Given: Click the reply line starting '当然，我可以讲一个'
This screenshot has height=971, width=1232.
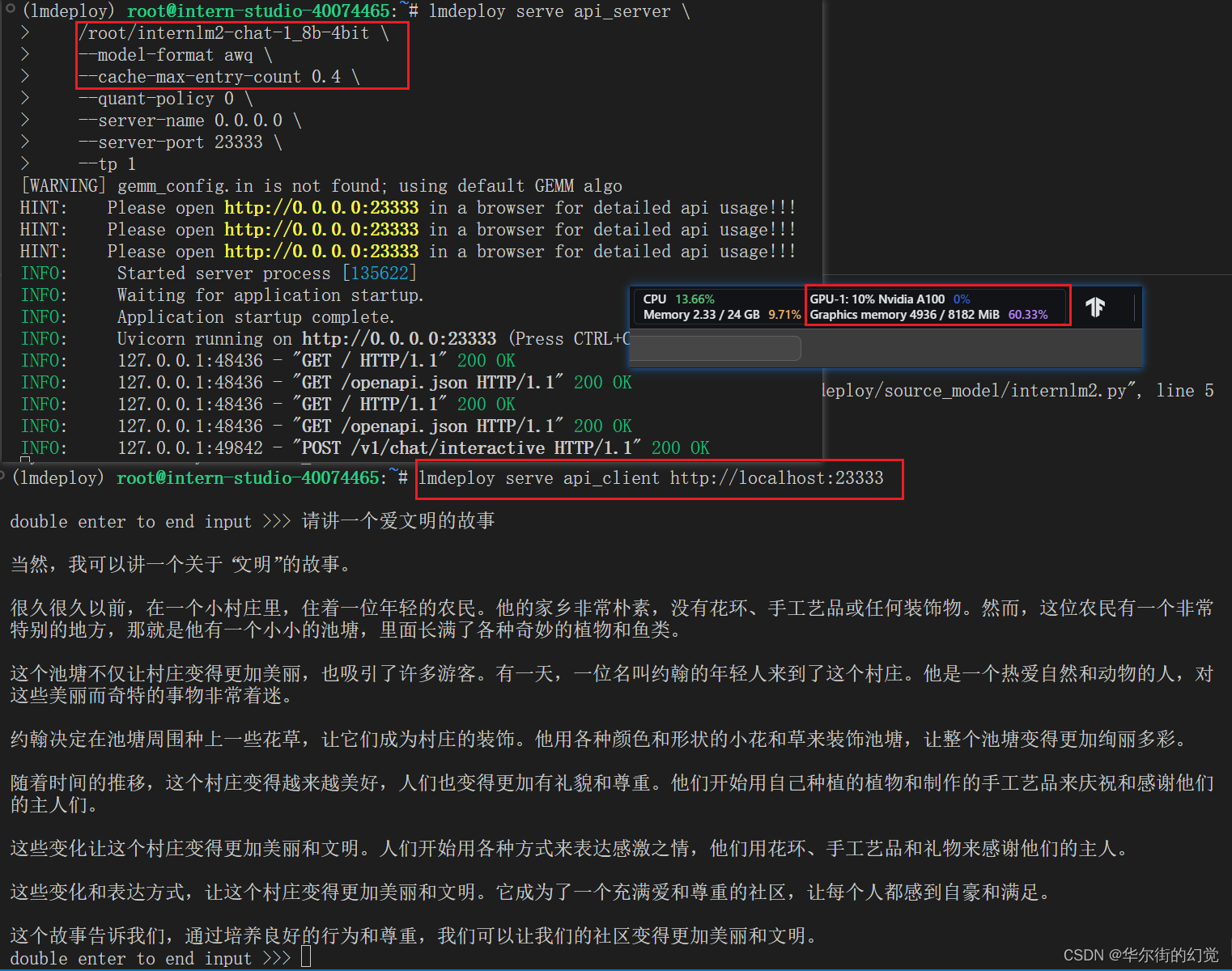Looking at the screenshot, I should click(x=183, y=565).
